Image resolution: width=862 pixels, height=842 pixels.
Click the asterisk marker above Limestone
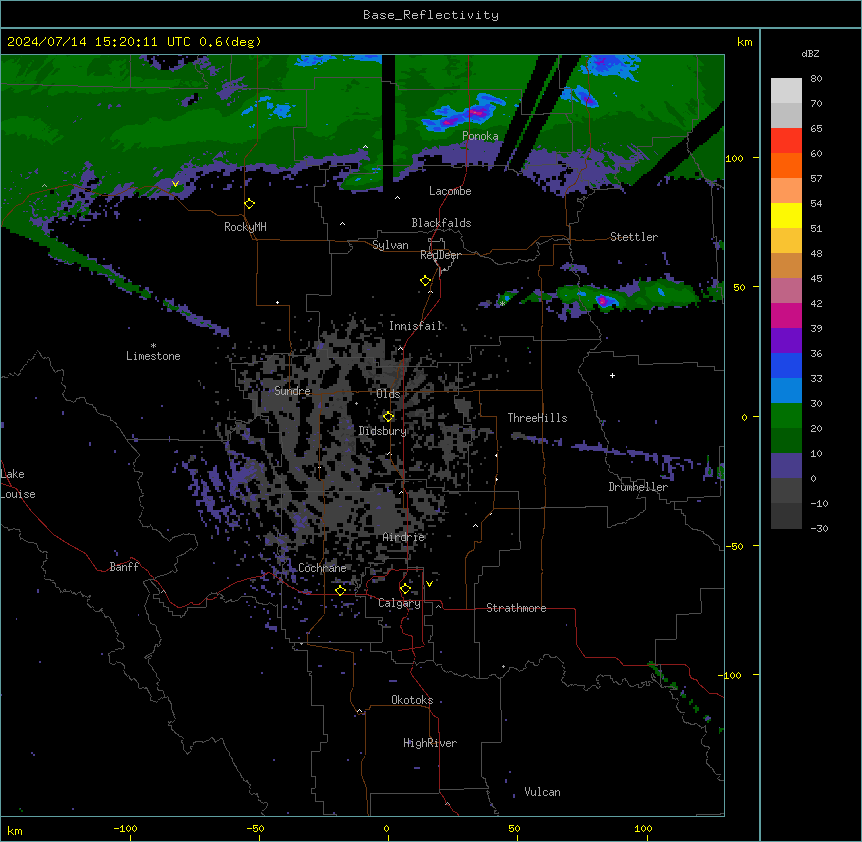click(153, 346)
